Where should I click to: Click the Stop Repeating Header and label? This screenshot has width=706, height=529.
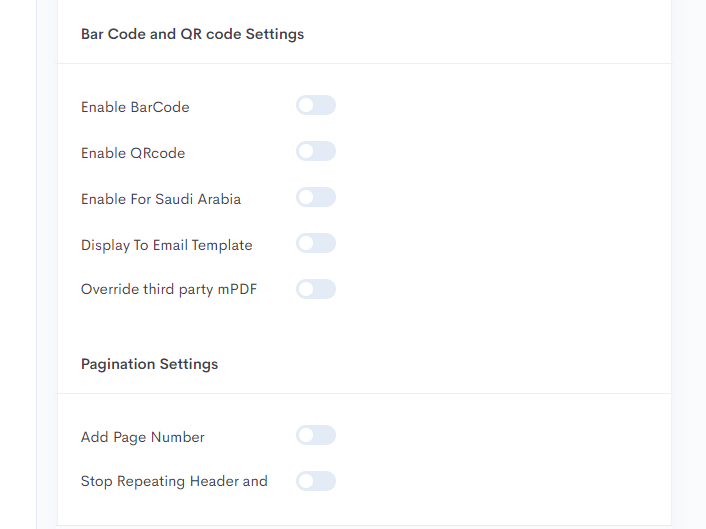coord(174,481)
